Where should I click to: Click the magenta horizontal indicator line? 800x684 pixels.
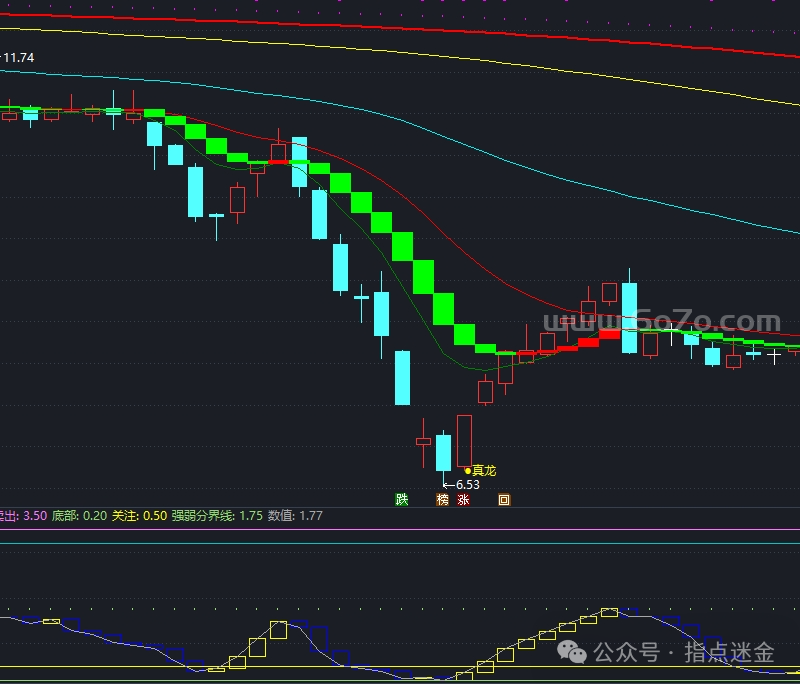pos(400,529)
